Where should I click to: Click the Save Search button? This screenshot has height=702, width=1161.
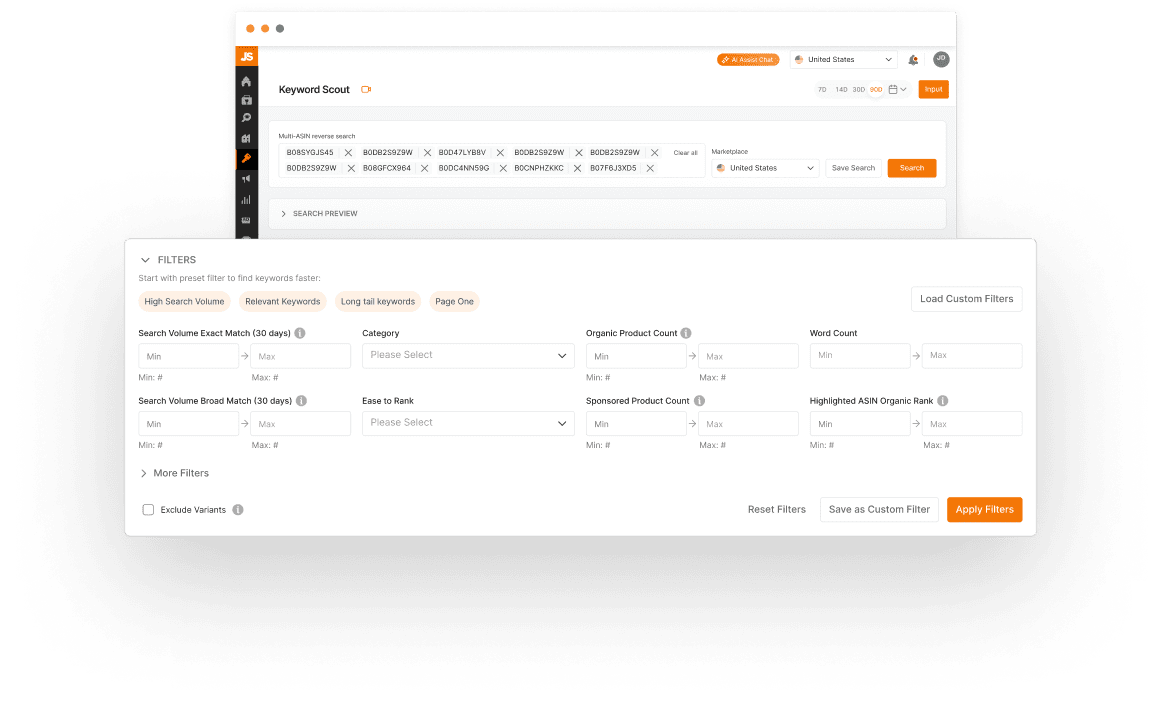[853, 168]
